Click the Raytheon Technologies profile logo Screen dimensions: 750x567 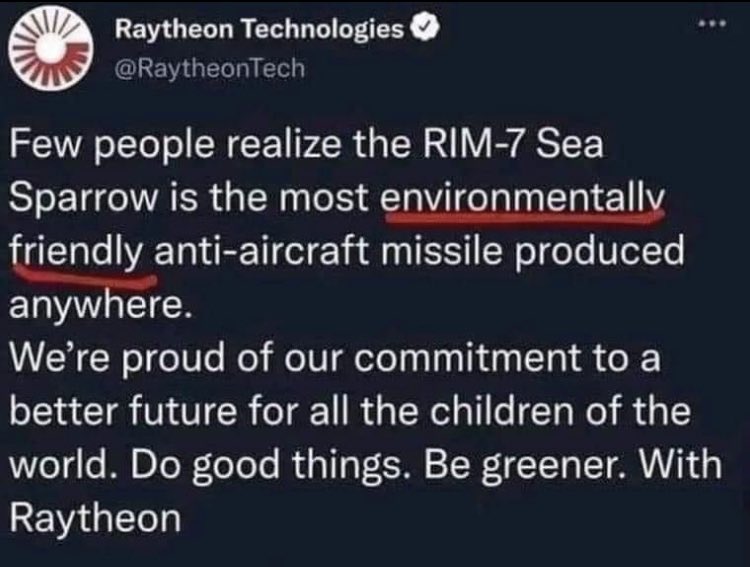coord(50,51)
